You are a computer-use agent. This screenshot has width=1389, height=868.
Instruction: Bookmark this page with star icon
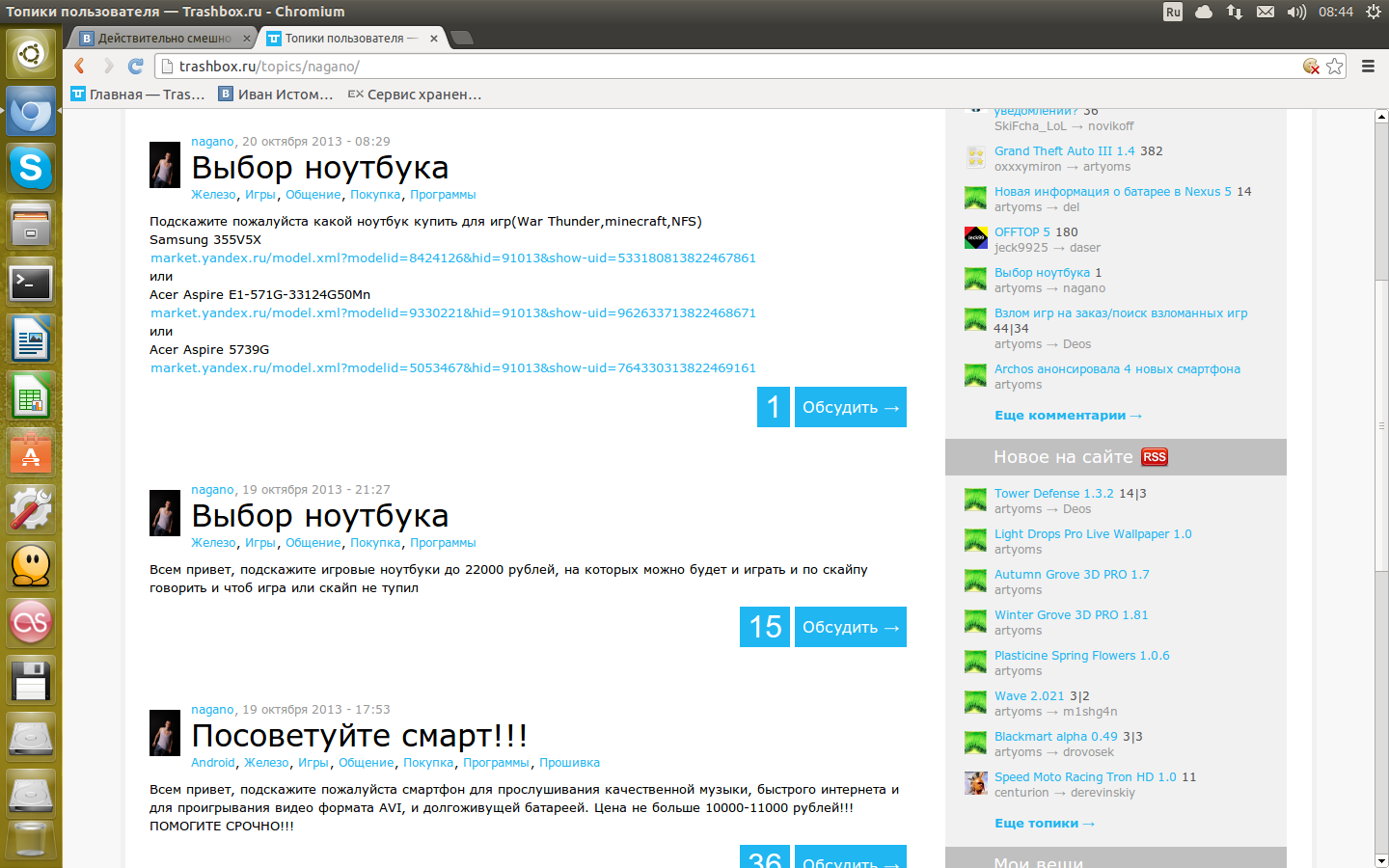point(1335,66)
